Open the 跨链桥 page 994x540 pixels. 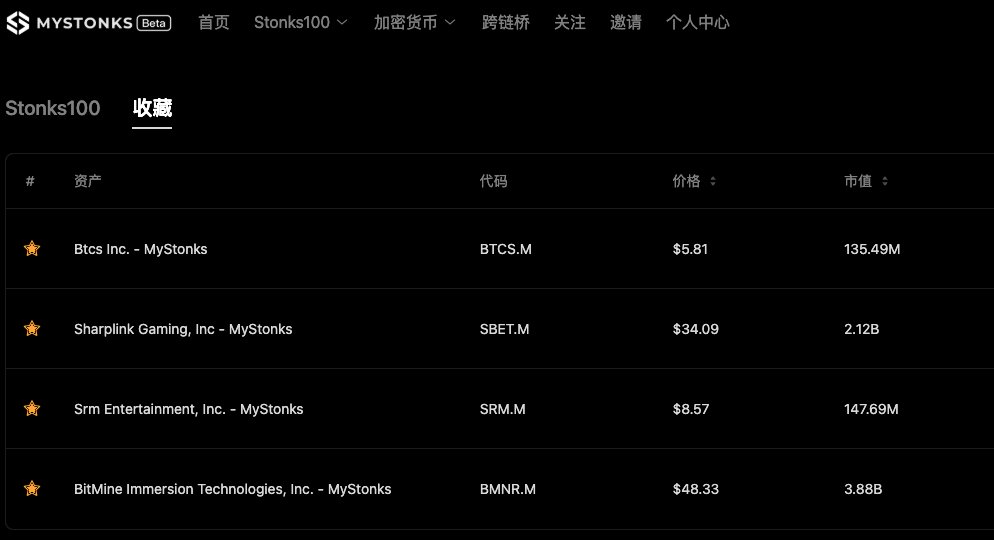pos(505,22)
